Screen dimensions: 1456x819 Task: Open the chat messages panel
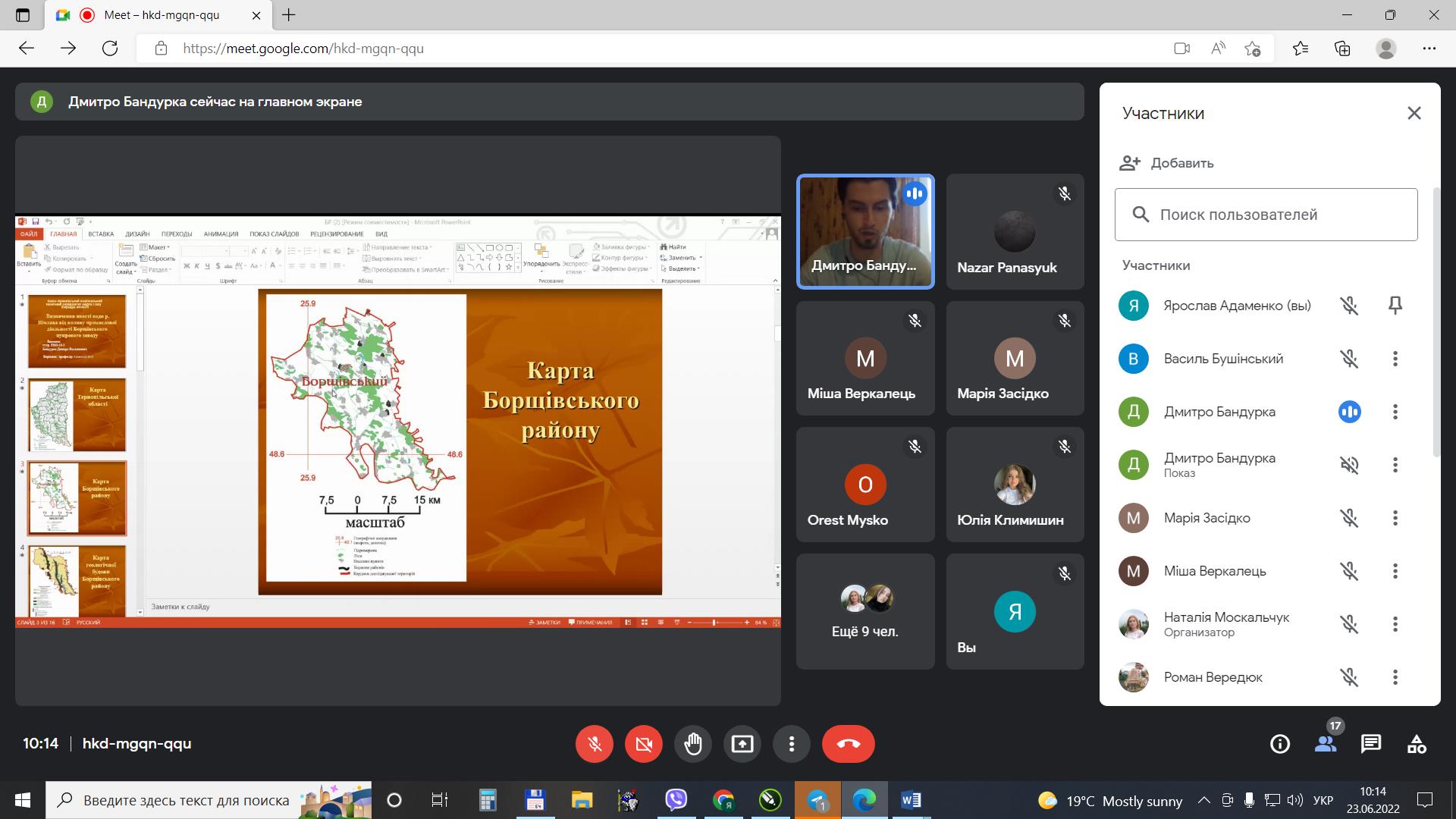[1370, 744]
